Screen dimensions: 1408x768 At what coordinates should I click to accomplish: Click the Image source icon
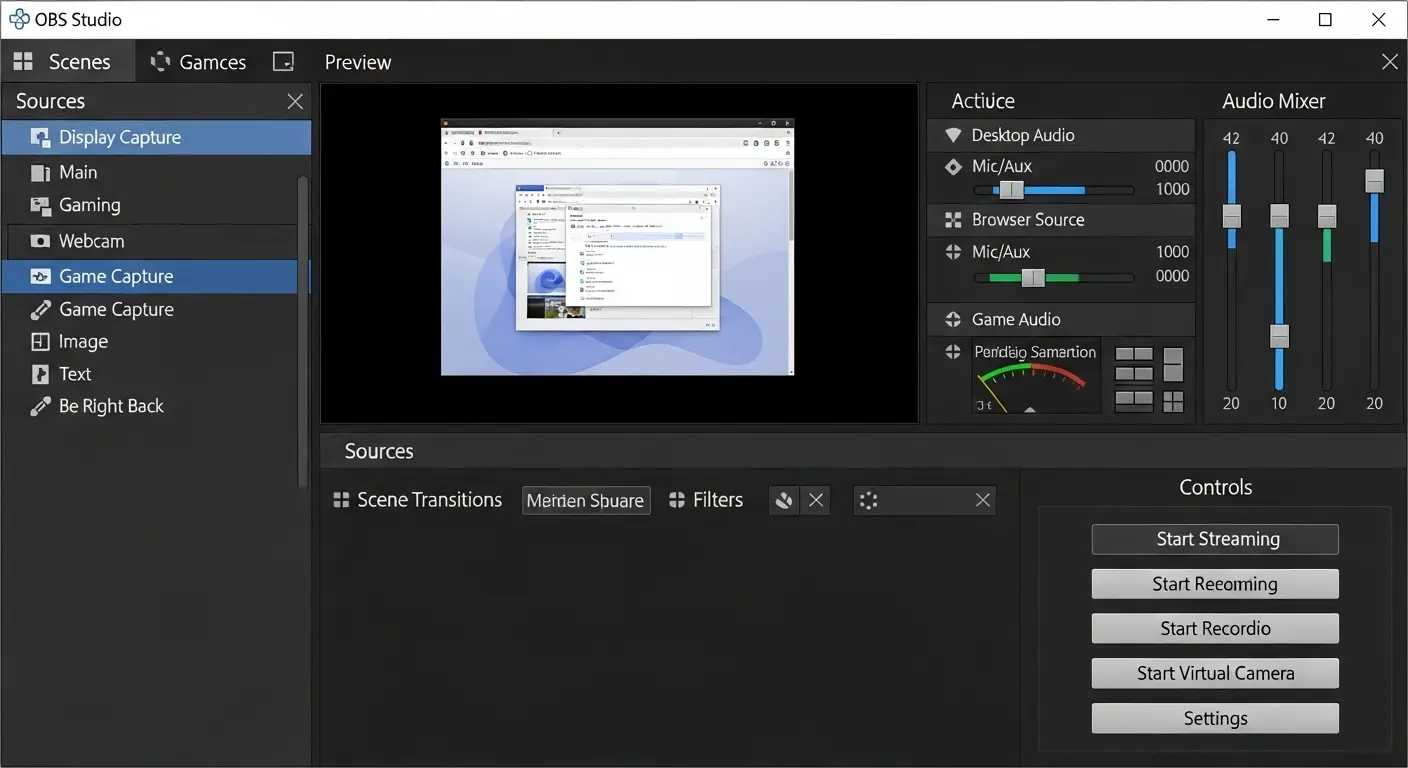[40, 342]
